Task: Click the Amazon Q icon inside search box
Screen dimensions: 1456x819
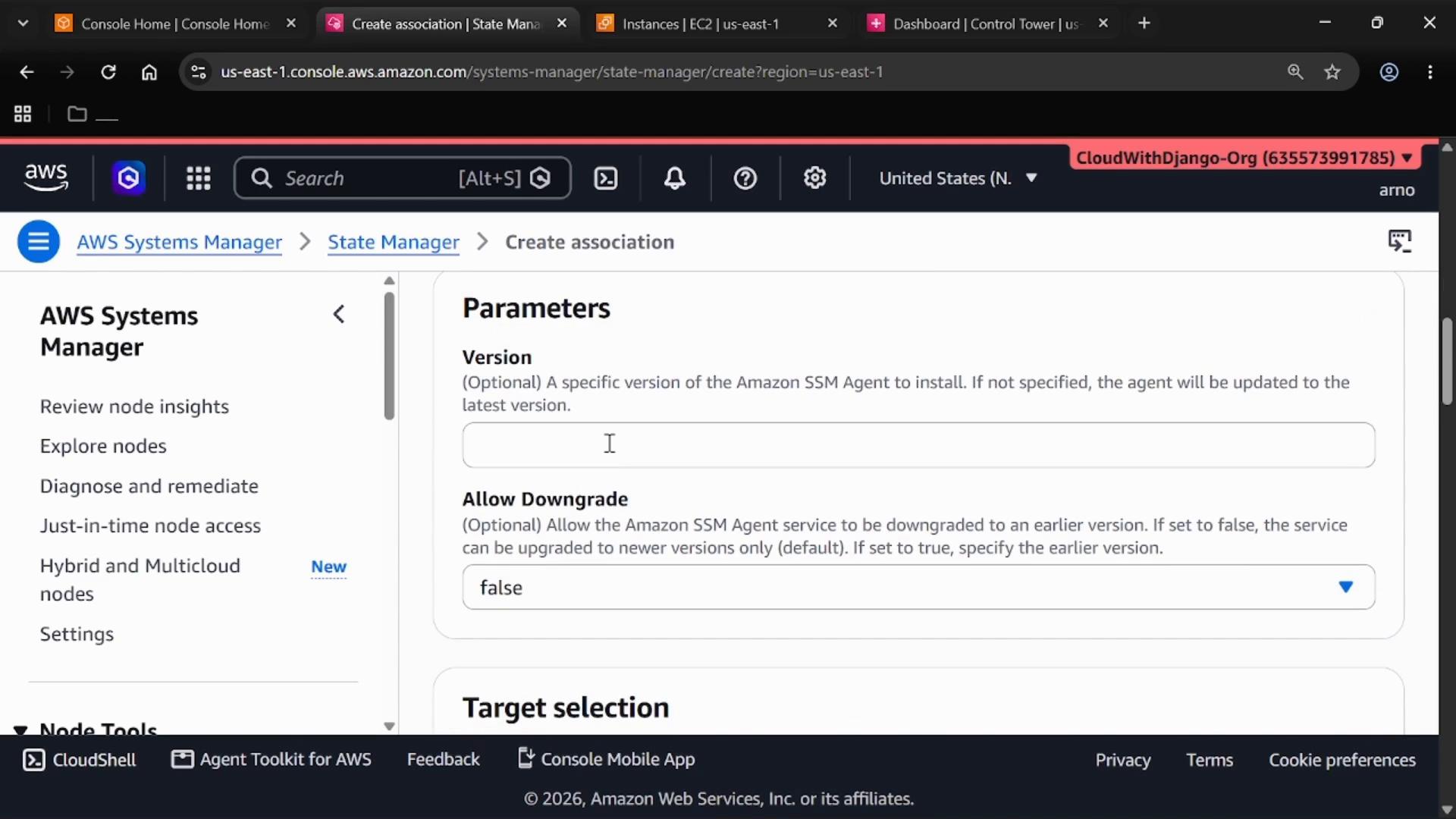Action: tap(540, 178)
